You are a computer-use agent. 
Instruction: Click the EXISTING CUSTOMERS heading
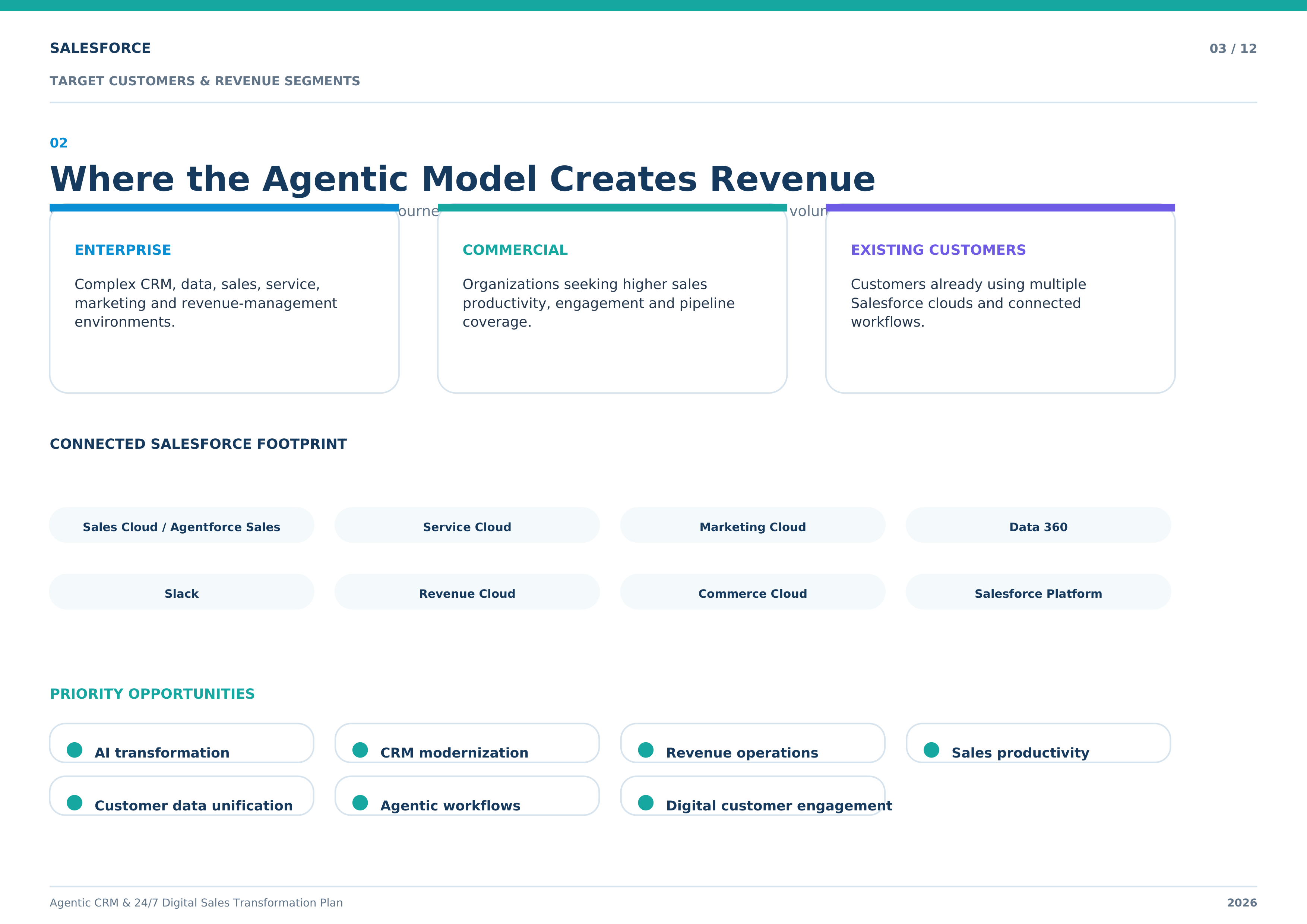point(938,250)
